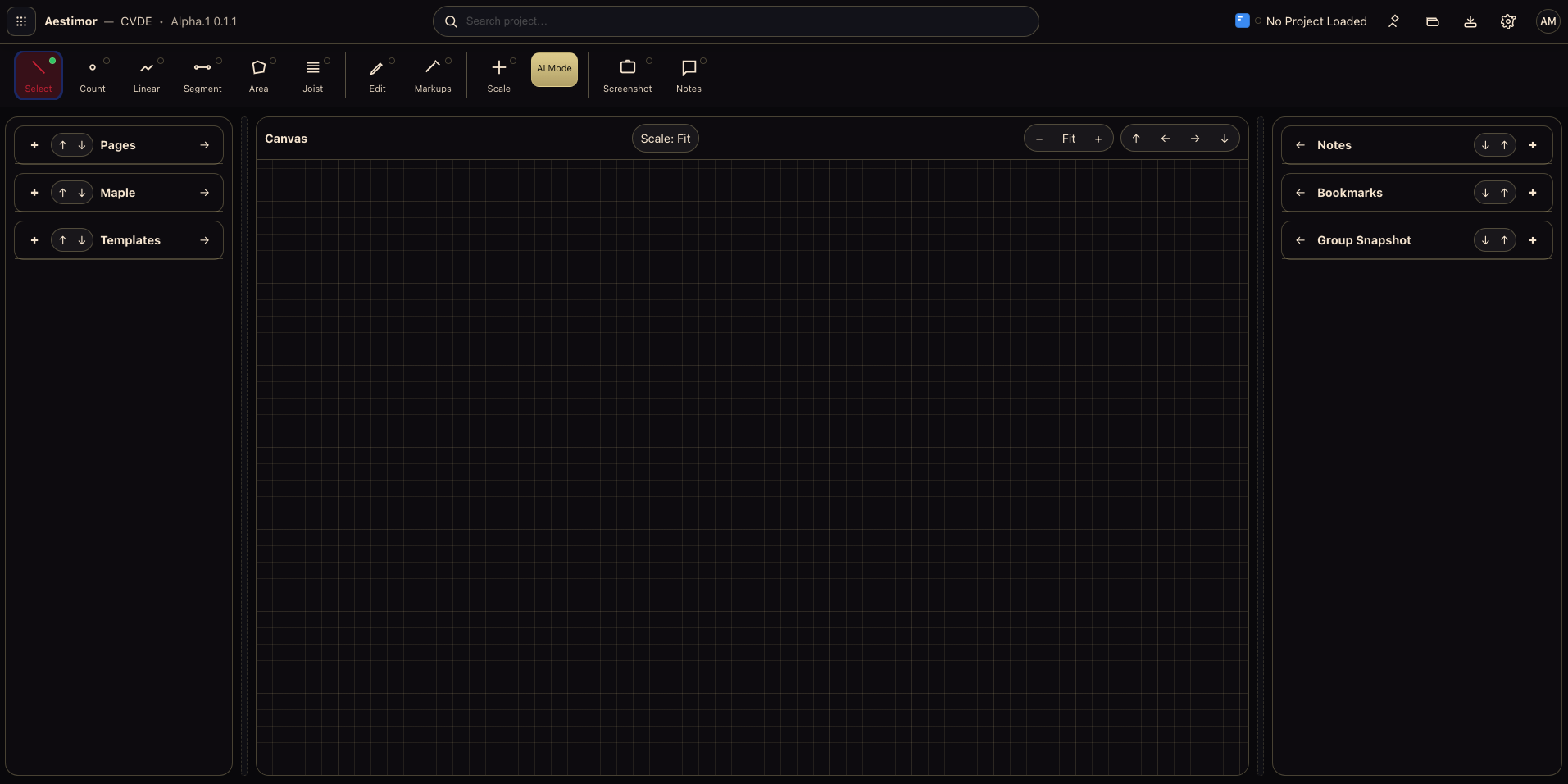Toggle the Select tool

[x=39, y=75]
